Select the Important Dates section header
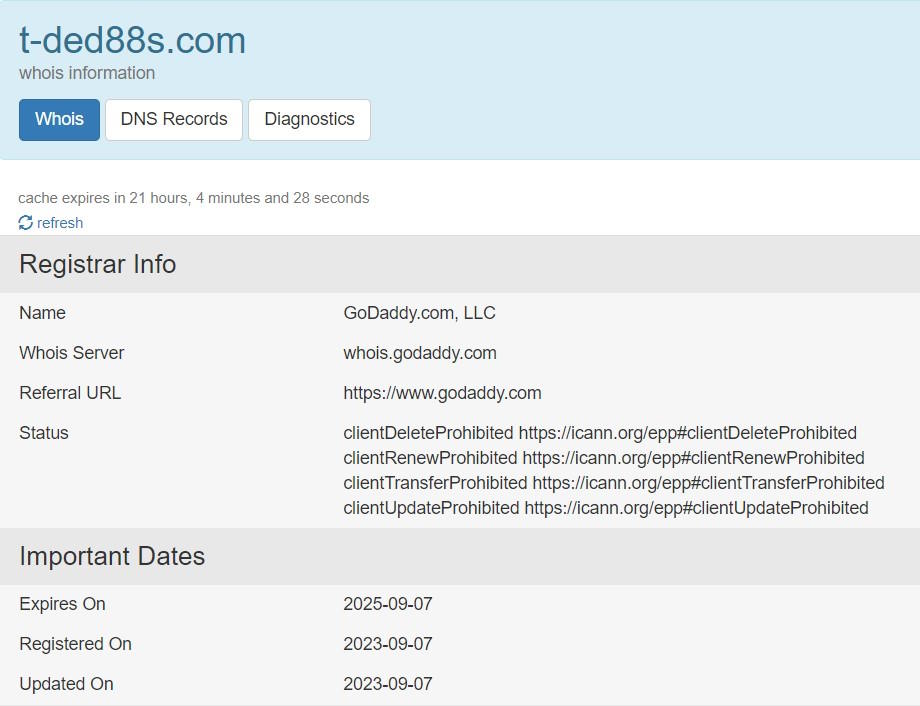 tap(113, 556)
